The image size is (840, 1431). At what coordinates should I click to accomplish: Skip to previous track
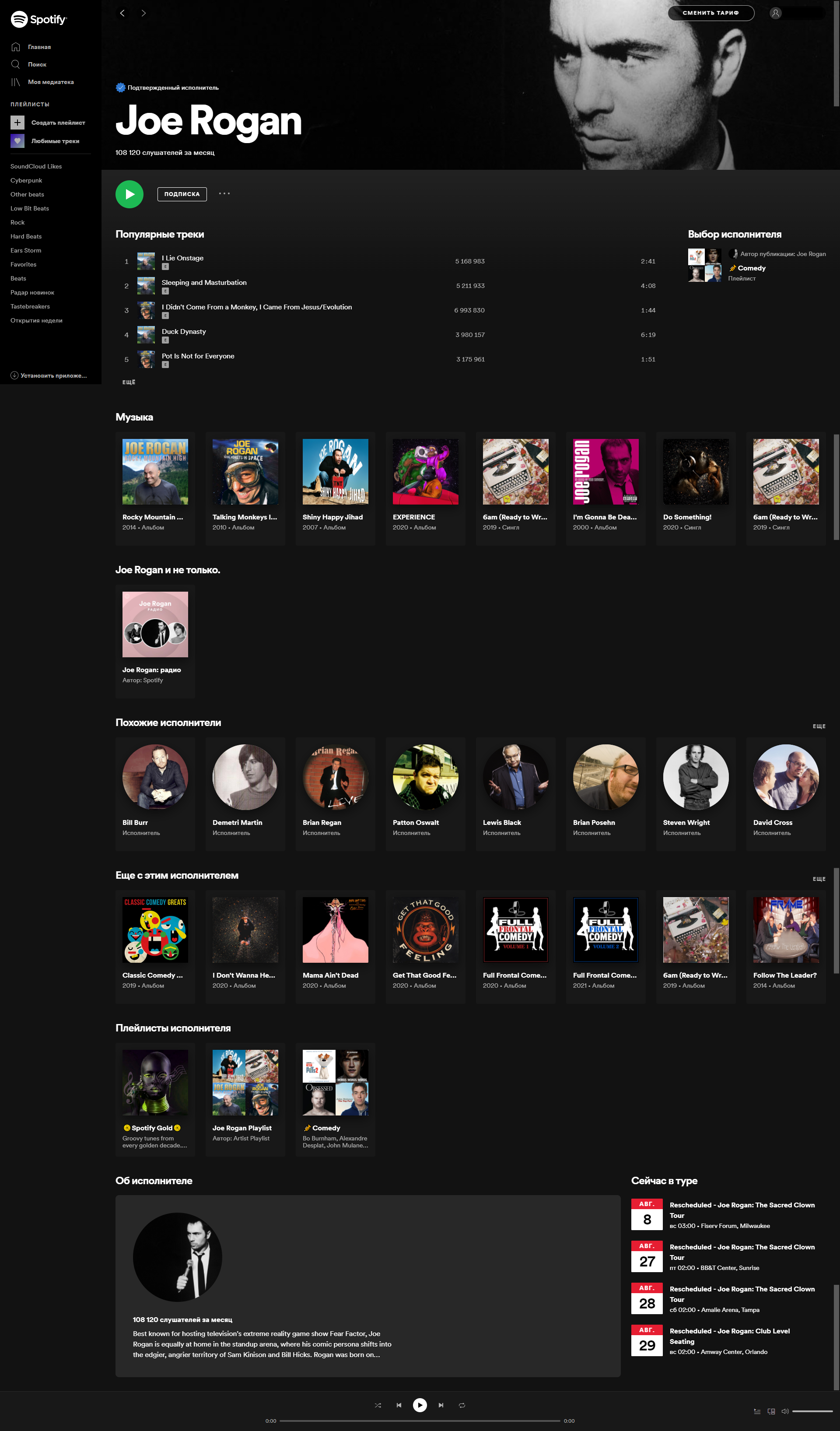click(399, 1405)
